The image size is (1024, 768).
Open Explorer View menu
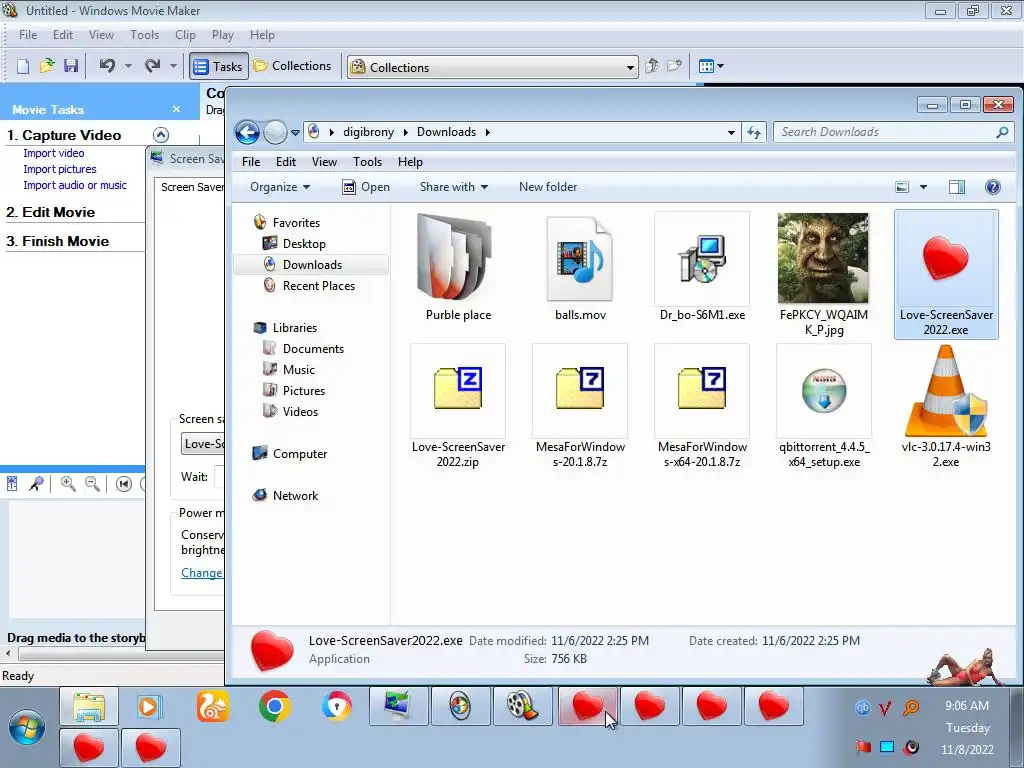324,162
